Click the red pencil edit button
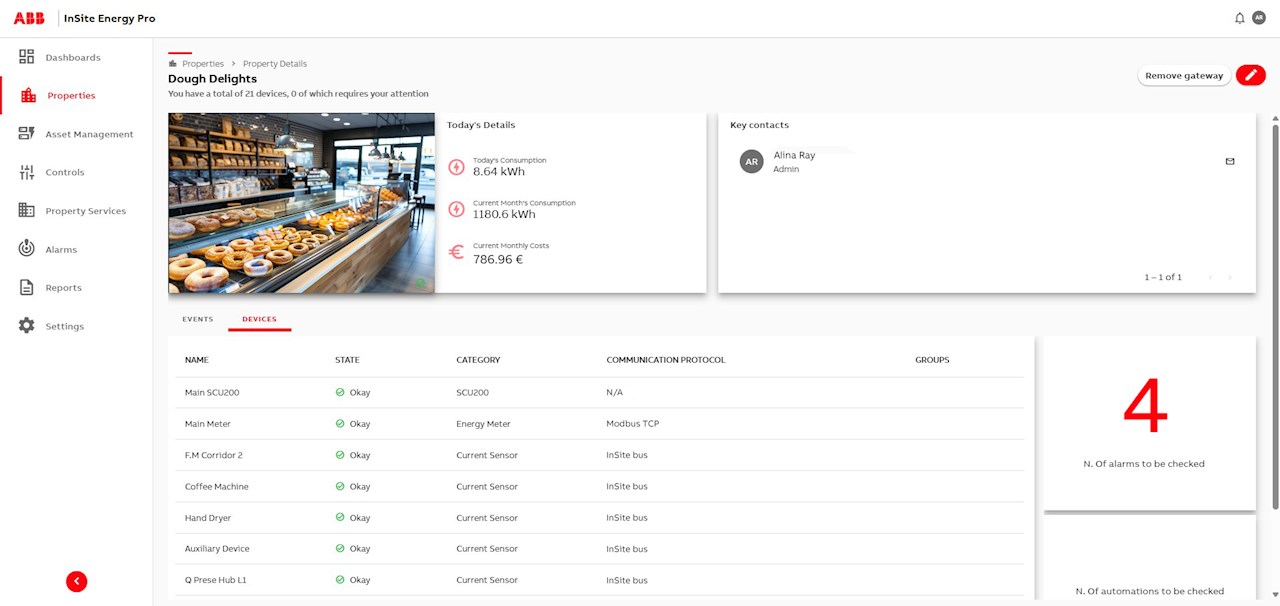Screen dimensions: 1280x606 [1251, 75]
